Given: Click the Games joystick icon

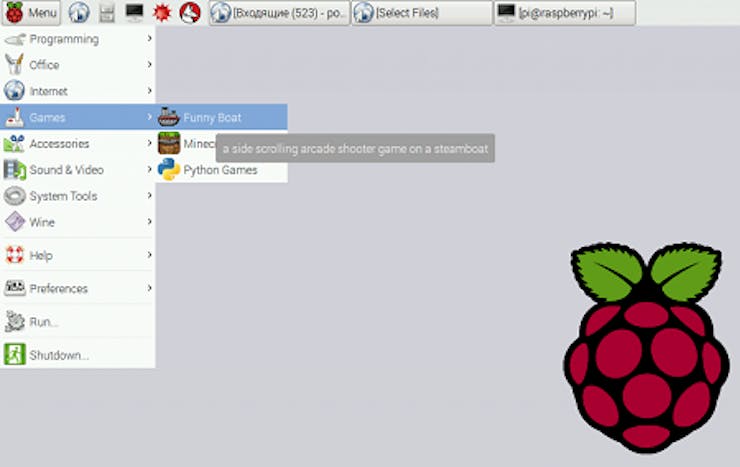Looking at the screenshot, I should (x=14, y=117).
